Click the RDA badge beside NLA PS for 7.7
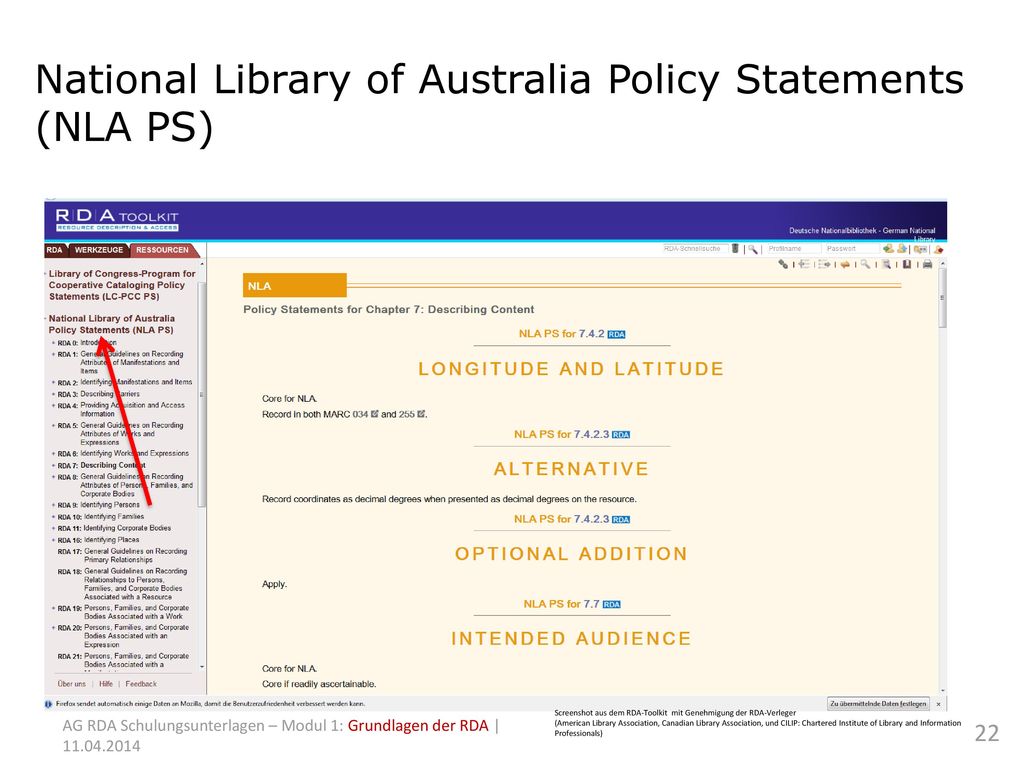Viewport: 1024px width, 768px height. coord(611,605)
